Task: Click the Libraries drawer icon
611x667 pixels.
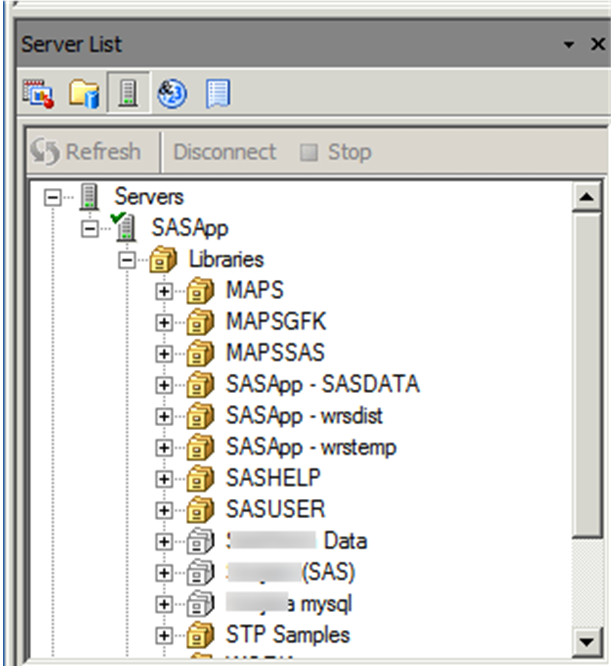Action: tap(163, 259)
